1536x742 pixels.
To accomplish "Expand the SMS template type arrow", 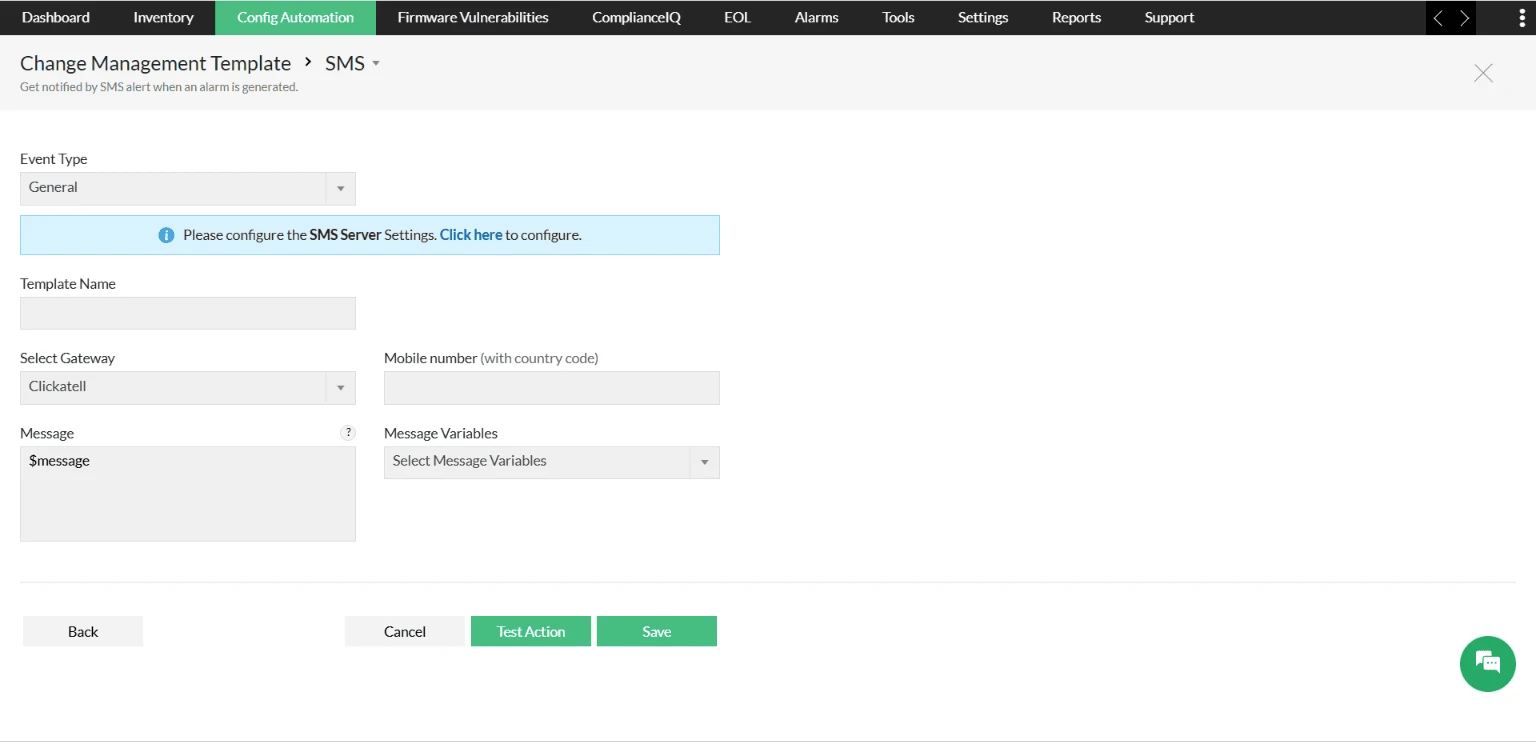I will [x=376, y=63].
